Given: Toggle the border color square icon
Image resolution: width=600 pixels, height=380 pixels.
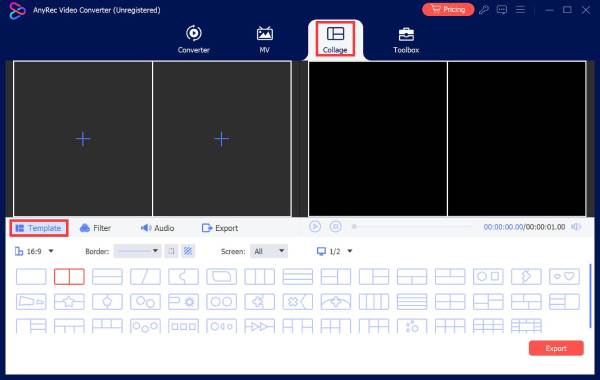Looking at the screenshot, I should tap(171, 251).
